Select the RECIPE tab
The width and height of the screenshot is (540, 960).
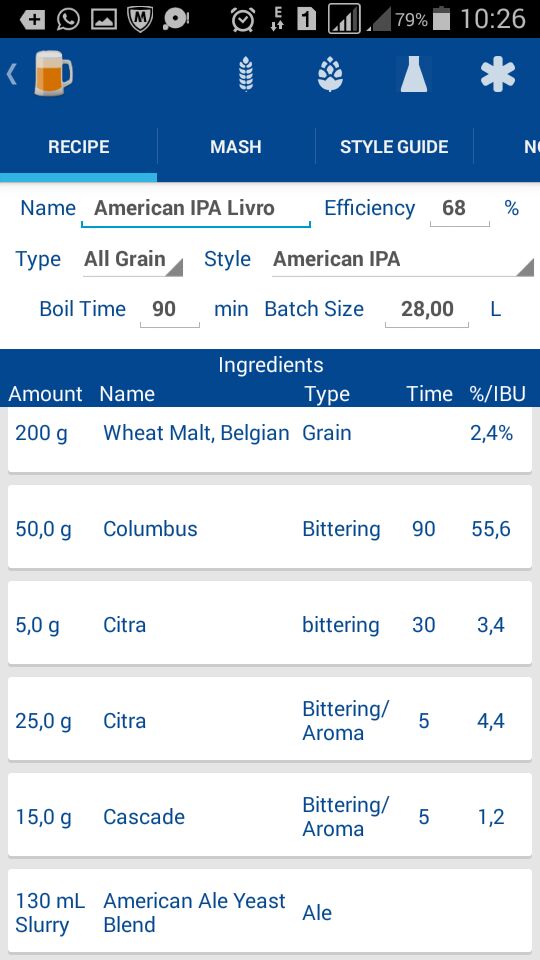click(x=78, y=147)
